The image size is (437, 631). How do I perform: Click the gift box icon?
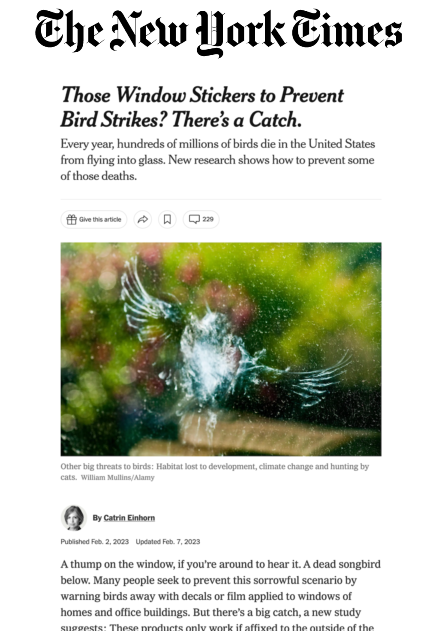pyautogui.click(x=71, y=219)
